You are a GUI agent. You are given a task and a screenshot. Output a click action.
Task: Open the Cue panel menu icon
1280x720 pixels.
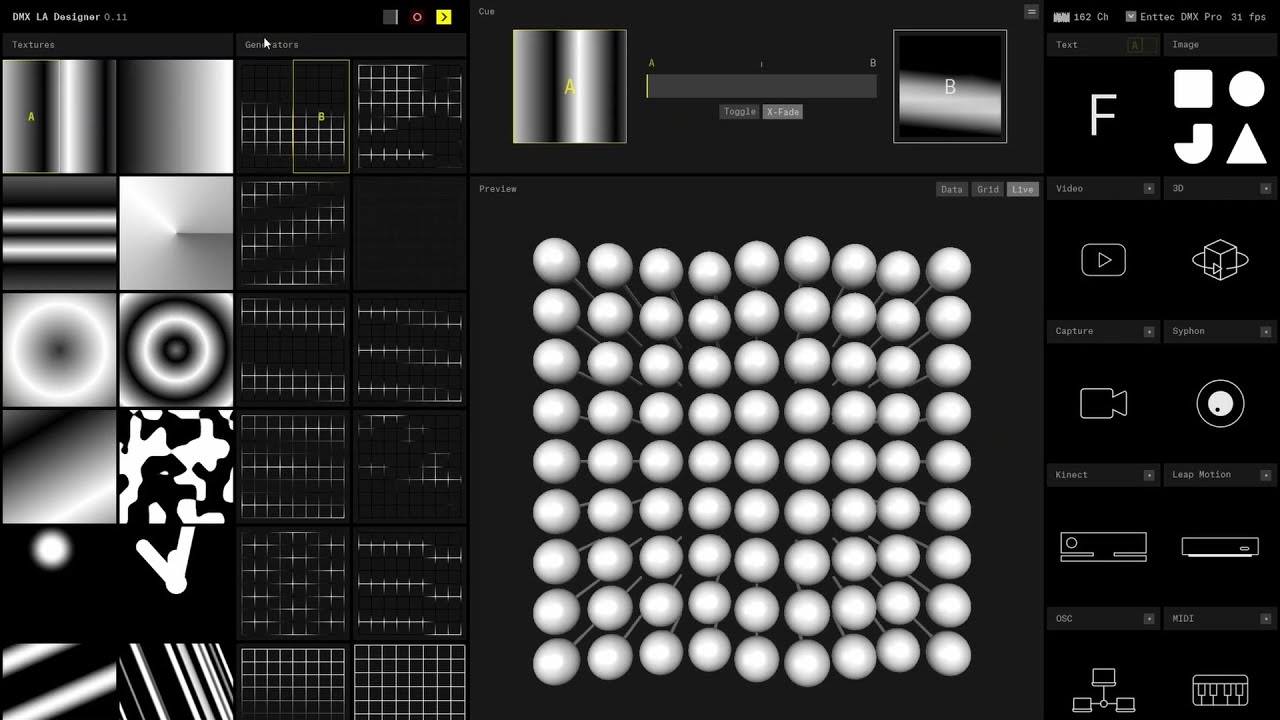tap(1031, 11)
